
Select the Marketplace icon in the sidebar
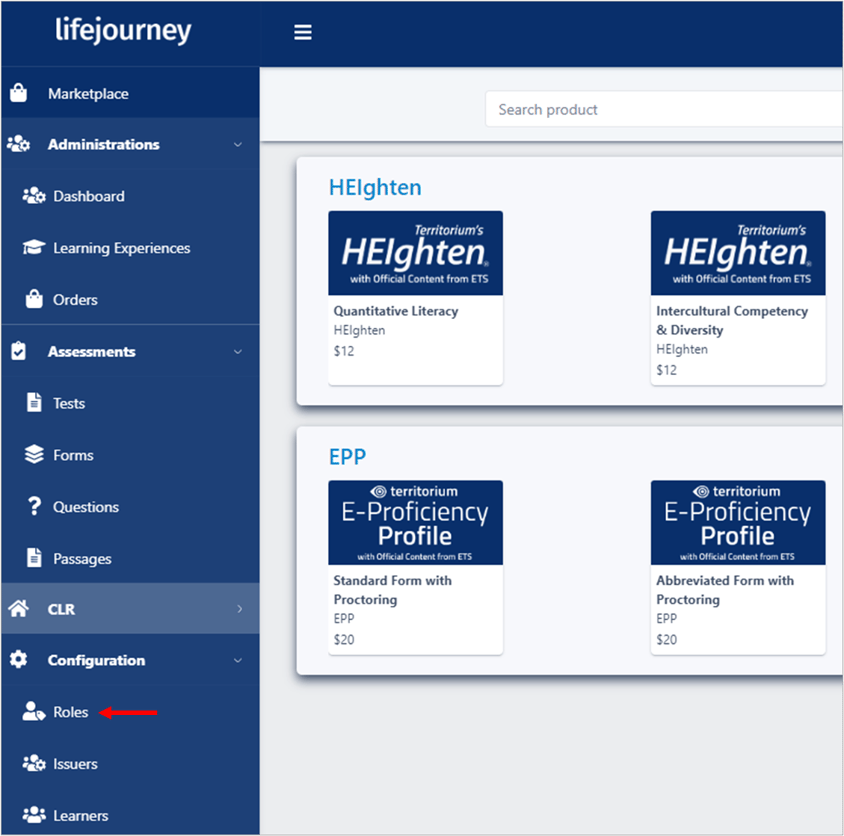pyautogui.click(x=22, y=92)
